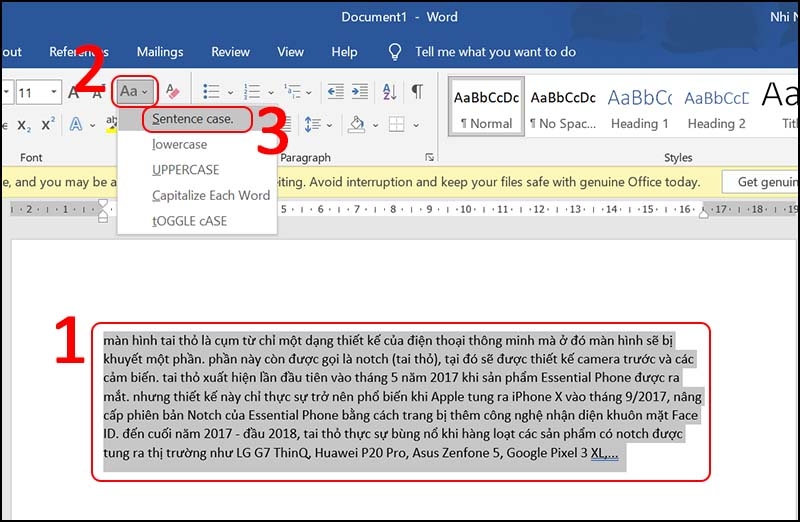Viewport: 800px width, 522px height.
Task: Toggle Subscript formatting
Action: click(x=23, y=125)
